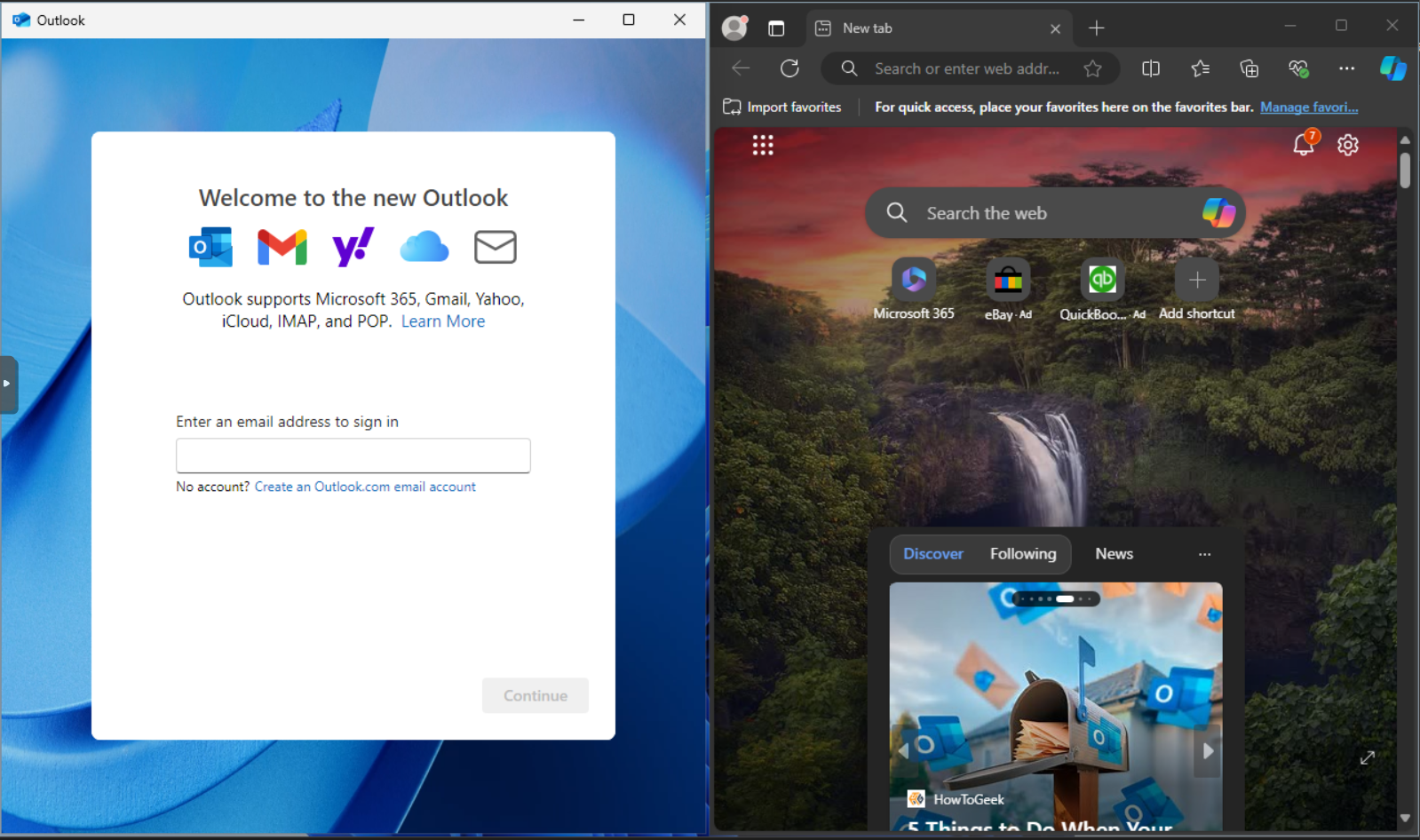1420x840 pixels.
Task: Click the Search the web box
Action: point(1057,213)
